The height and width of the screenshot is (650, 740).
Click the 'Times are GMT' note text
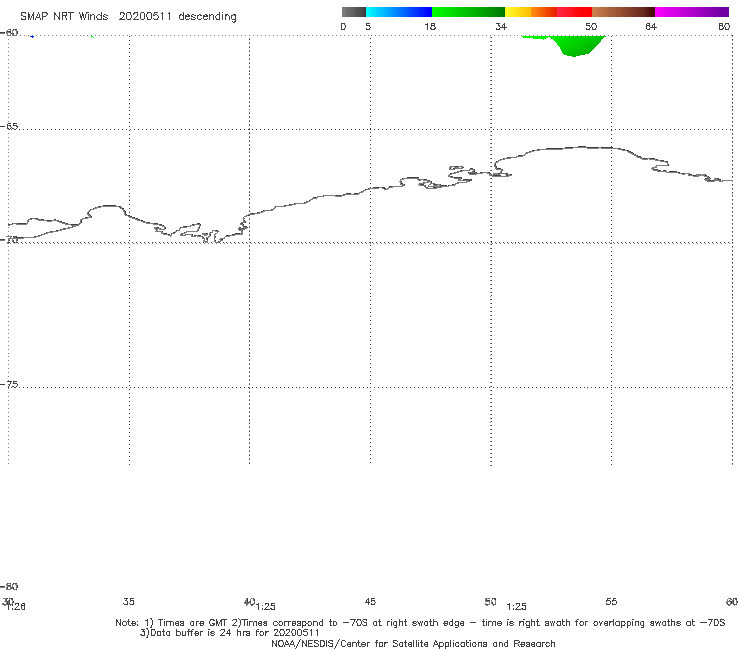click(193, 623)
